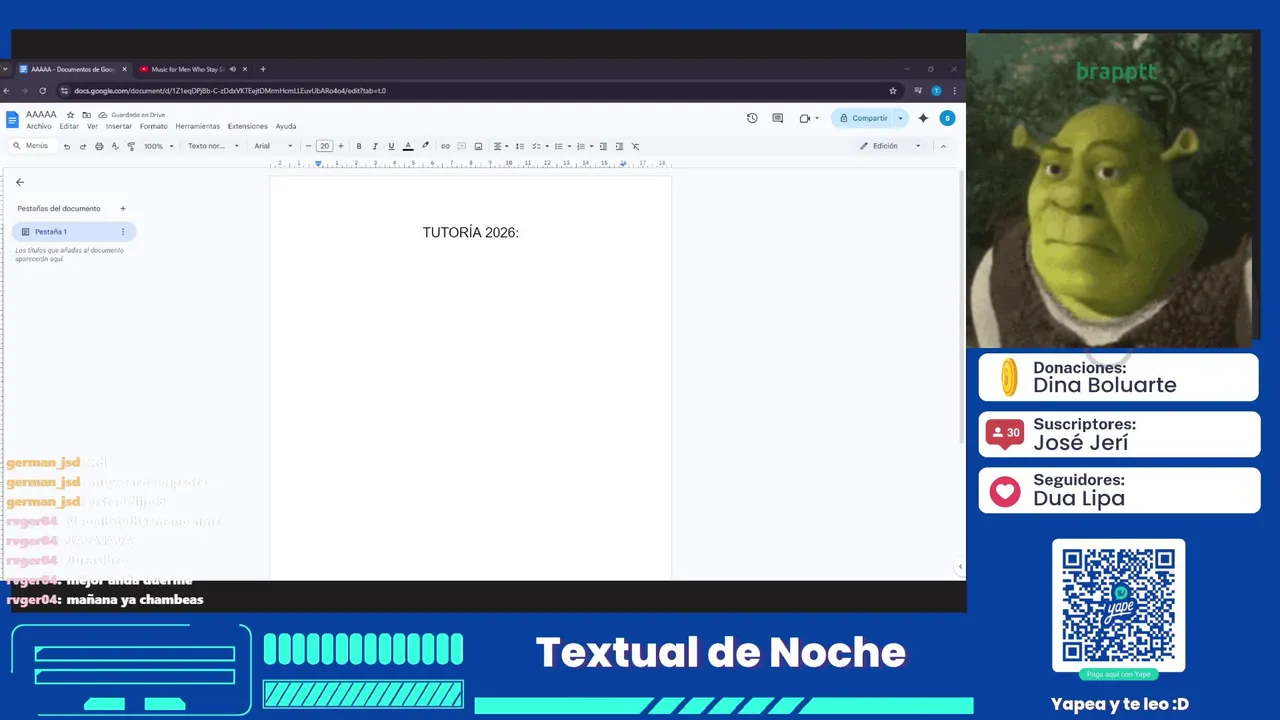Move document using the folder icon
Screen dimensions: 1280x720
click(86, 115)
